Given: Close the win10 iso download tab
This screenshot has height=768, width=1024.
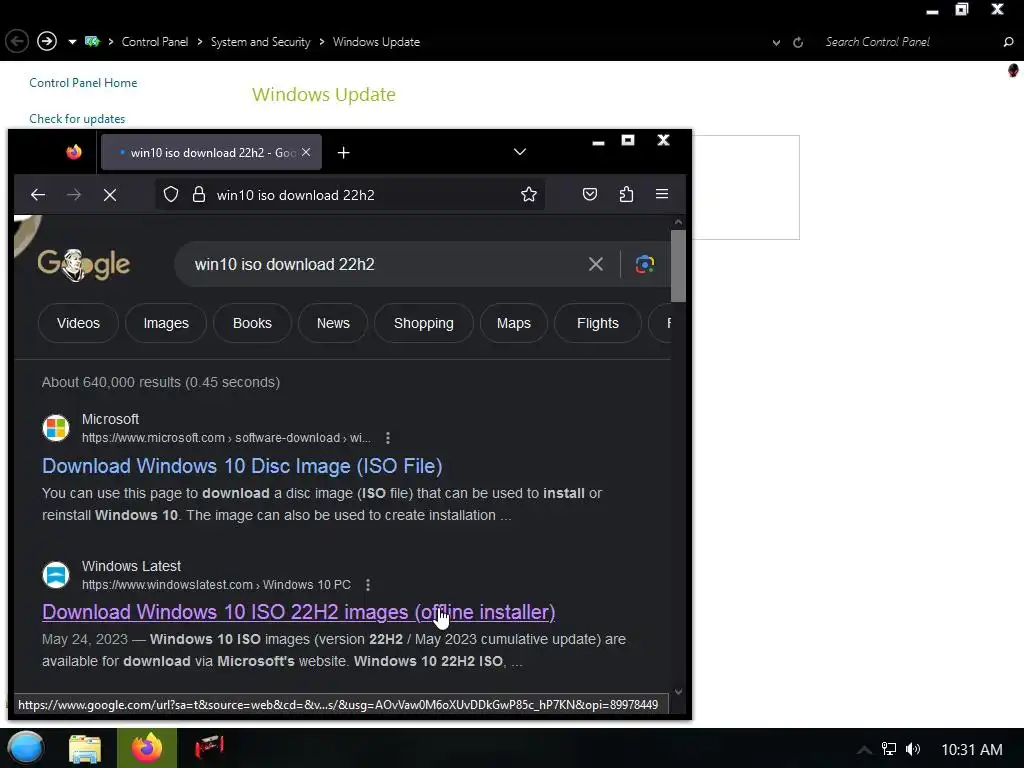Looking at the screenshot, I should [x=306, y=152].
